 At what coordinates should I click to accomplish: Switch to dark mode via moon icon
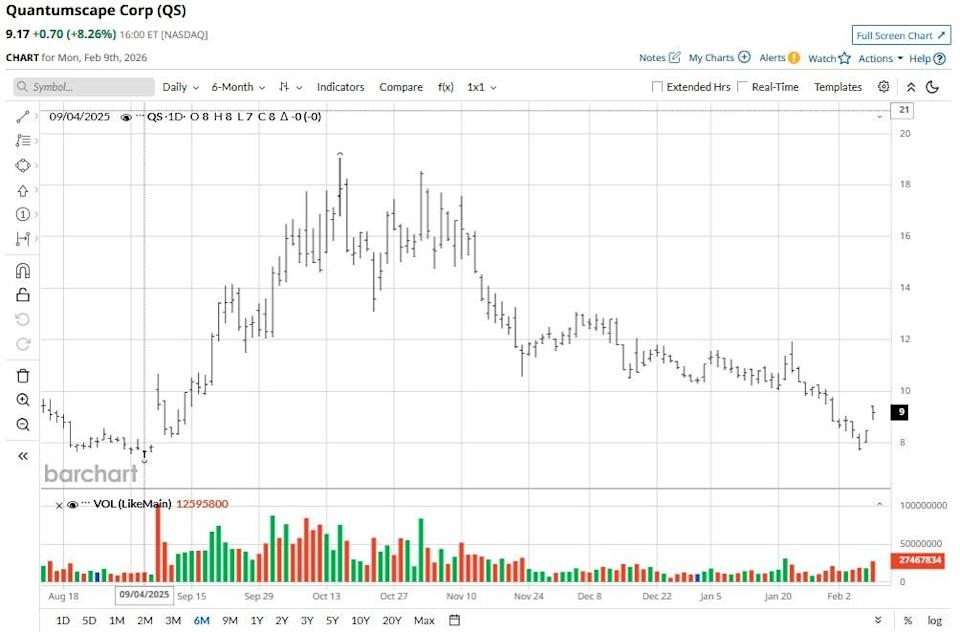point(932,87)
